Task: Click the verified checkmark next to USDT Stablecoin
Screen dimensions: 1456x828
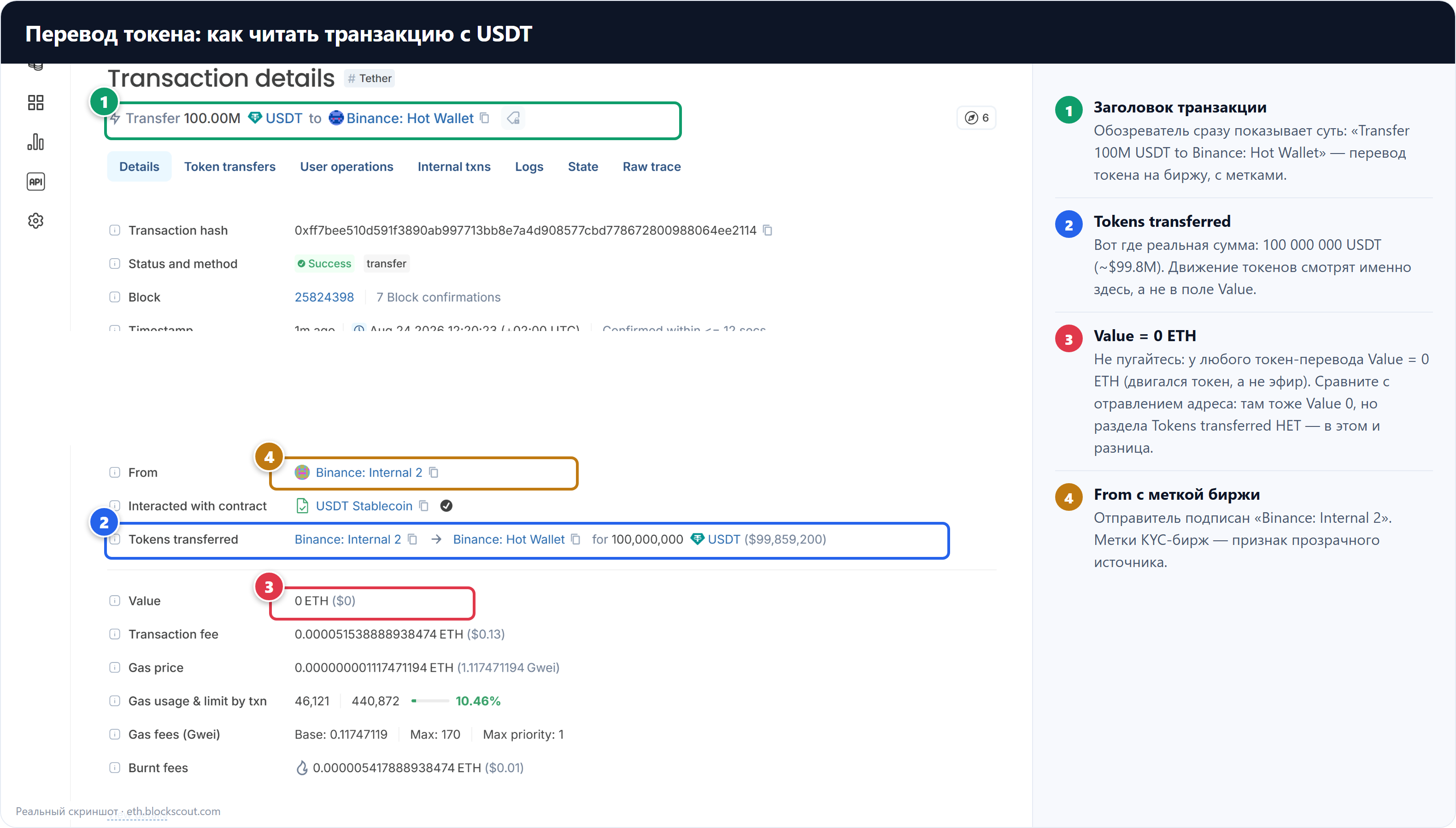Action: click(446, 506)
